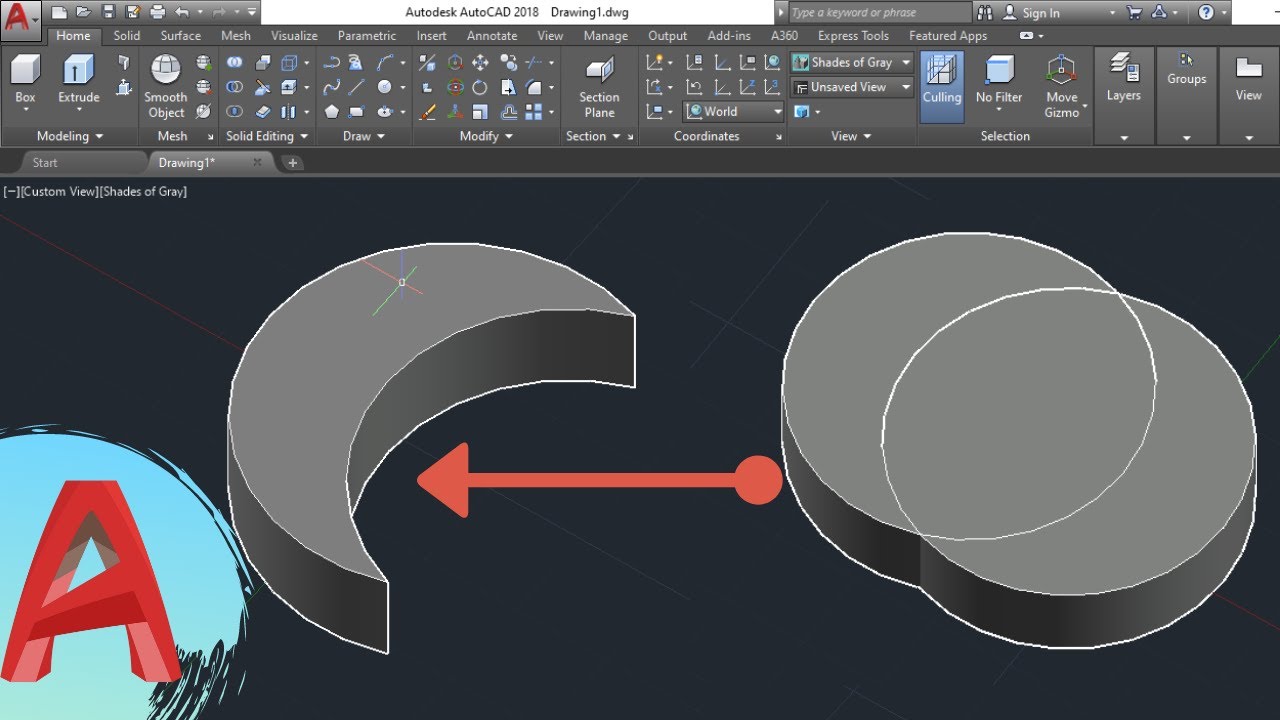Screen dimensions: 1280x720
Task: Click the Fillet modify tool
Action: pyautogui.click(x=534, y=87)
